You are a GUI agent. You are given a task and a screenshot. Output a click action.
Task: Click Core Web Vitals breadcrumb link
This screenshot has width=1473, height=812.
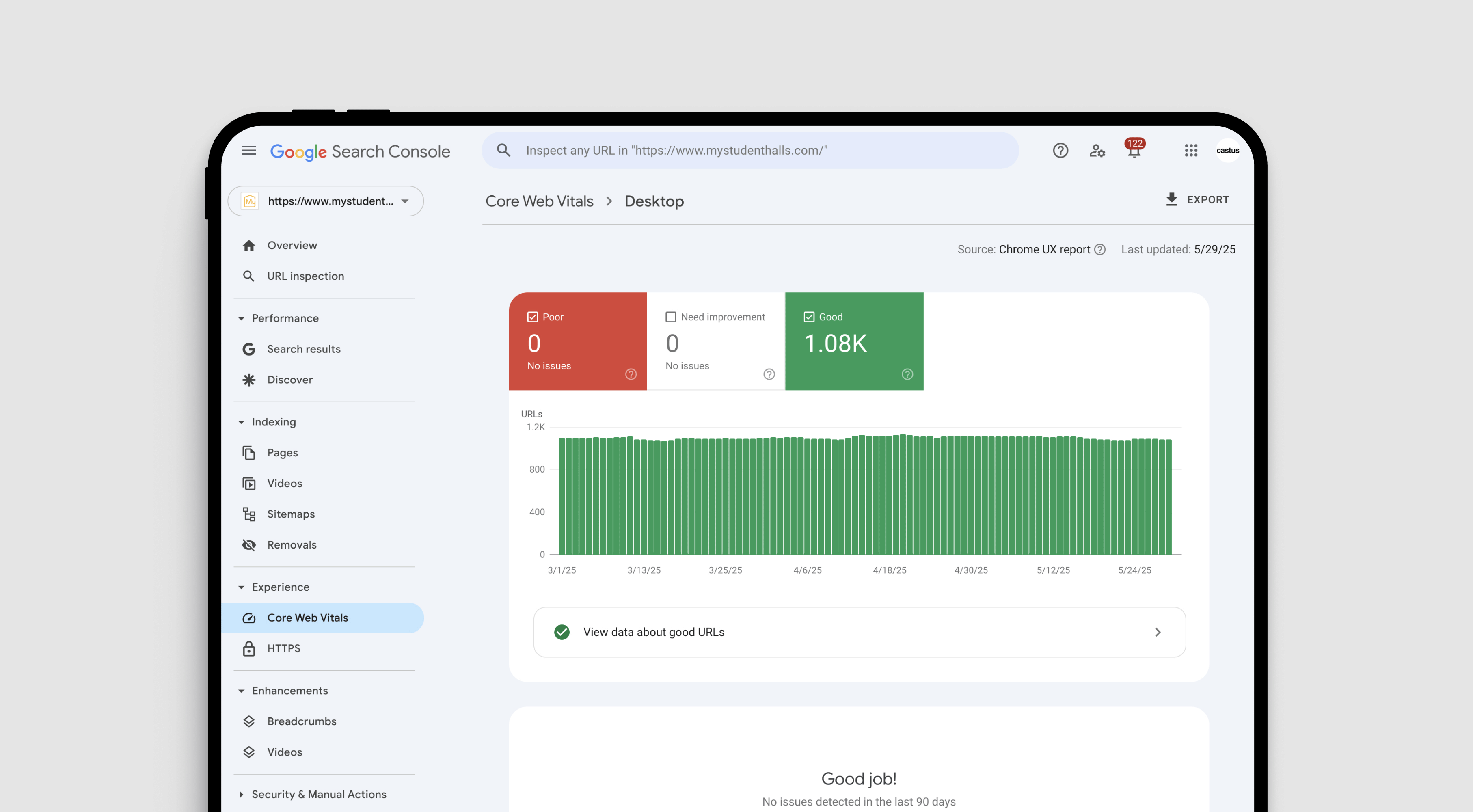(539, 201)
